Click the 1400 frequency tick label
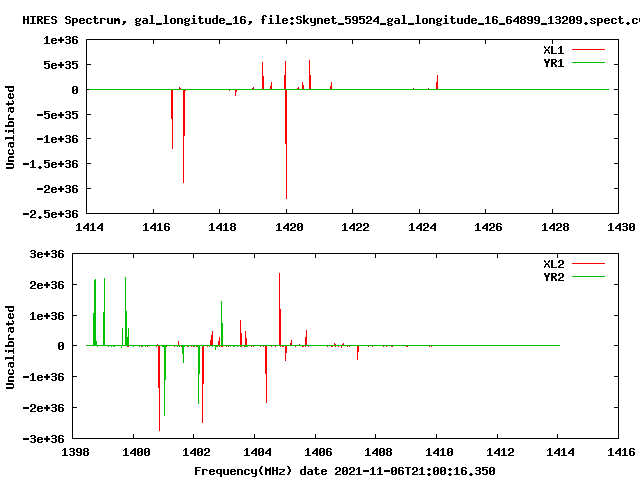Image resolution: width=640 pixels, height=480 pixels. pyautogui.click(x=136, y=452)
